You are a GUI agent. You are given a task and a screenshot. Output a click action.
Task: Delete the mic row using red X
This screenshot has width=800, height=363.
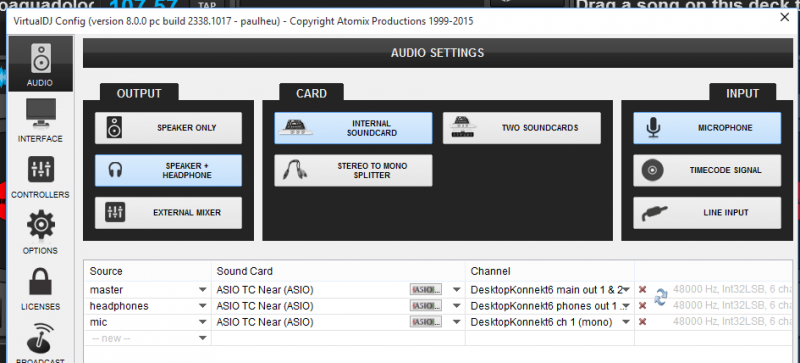pyautogui.click(x=643, y=322)
